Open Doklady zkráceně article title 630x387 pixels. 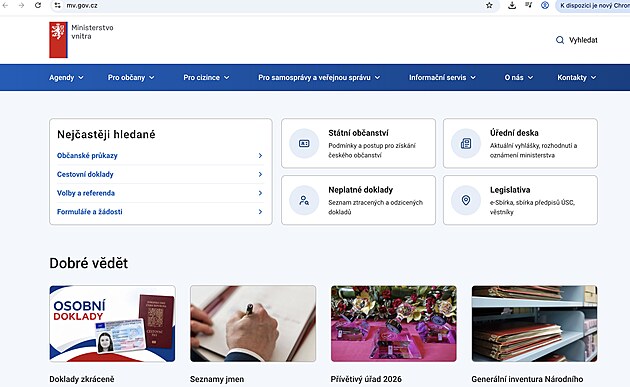point(82,379)
